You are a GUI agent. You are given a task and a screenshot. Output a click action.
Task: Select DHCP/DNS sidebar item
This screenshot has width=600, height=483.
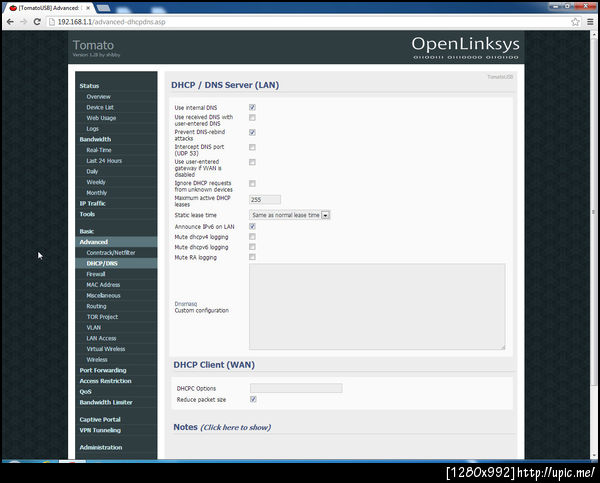(102, 263)
